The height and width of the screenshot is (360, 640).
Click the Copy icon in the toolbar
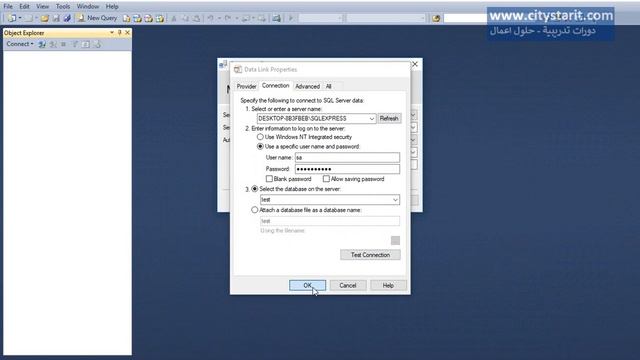point(185,18)
